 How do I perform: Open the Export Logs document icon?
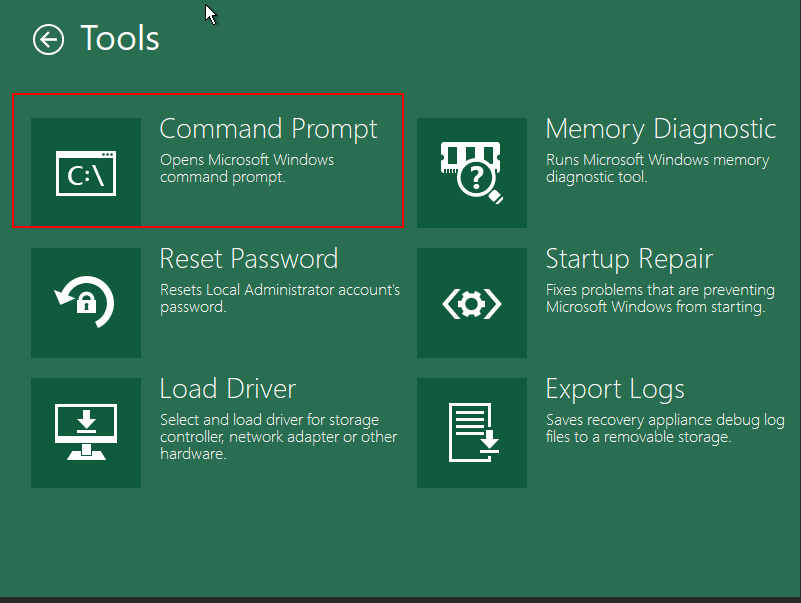(472, 432)
